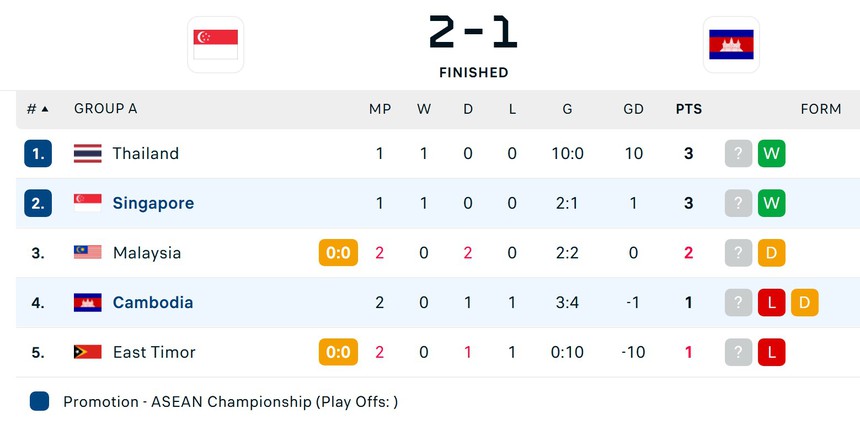Click the Singapore team logo at top
Viewport: 860px width, 424px height.
[215, 45]
